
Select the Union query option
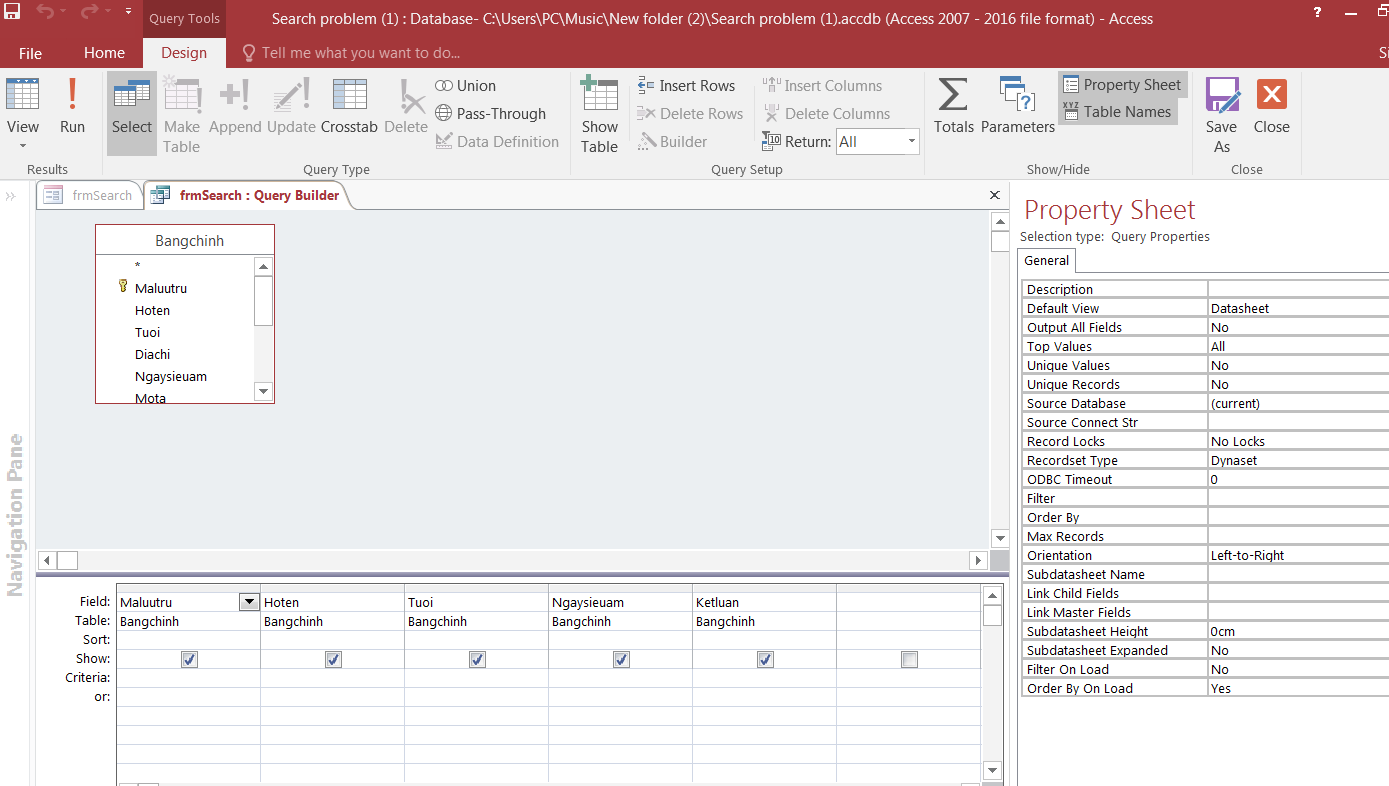coord(466,86)
